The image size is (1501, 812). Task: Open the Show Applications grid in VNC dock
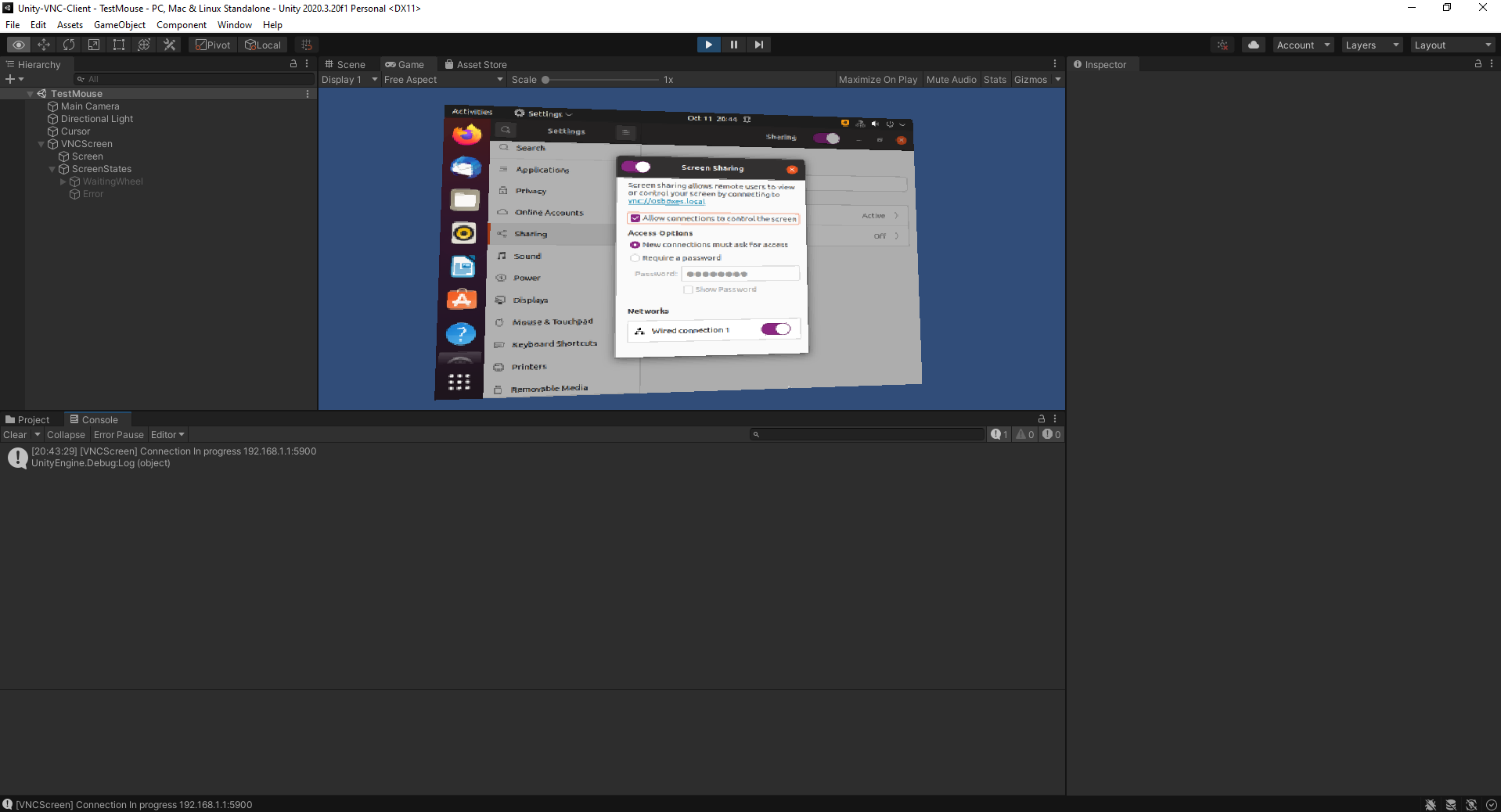(x=459, y=382)
